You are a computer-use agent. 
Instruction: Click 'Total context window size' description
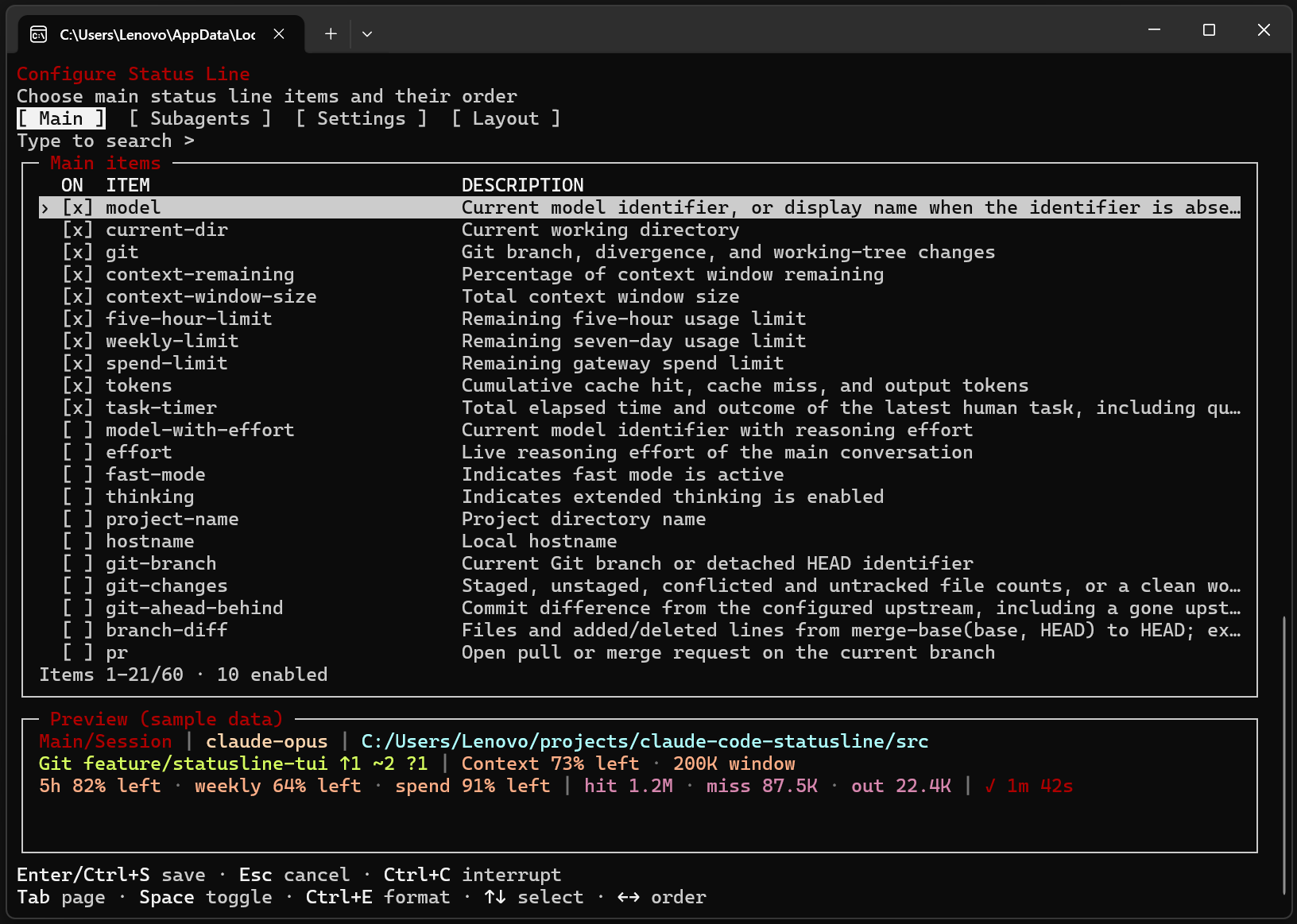[x=601, y=296]
